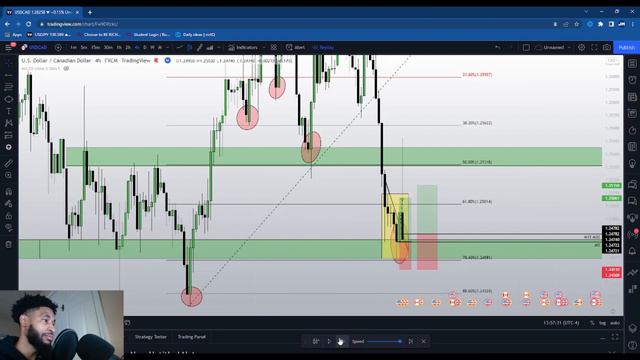Image resolution: width=640 pixels, height=360 pixels.
Task: Open the indicator templates grid icon
Action: click(x=273, y=47)
